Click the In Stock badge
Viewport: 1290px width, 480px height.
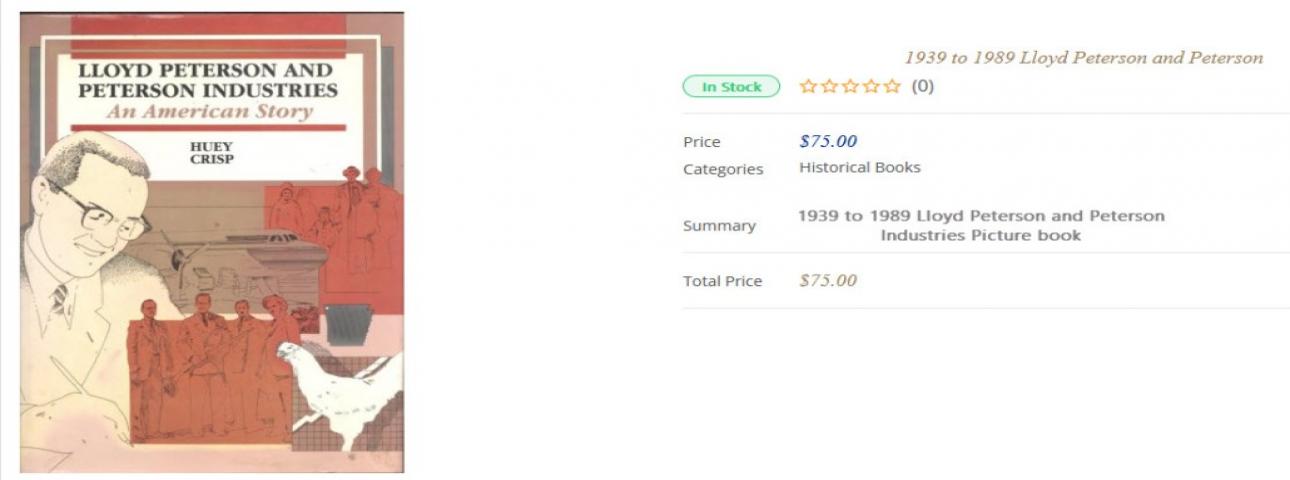coord(731,87)
